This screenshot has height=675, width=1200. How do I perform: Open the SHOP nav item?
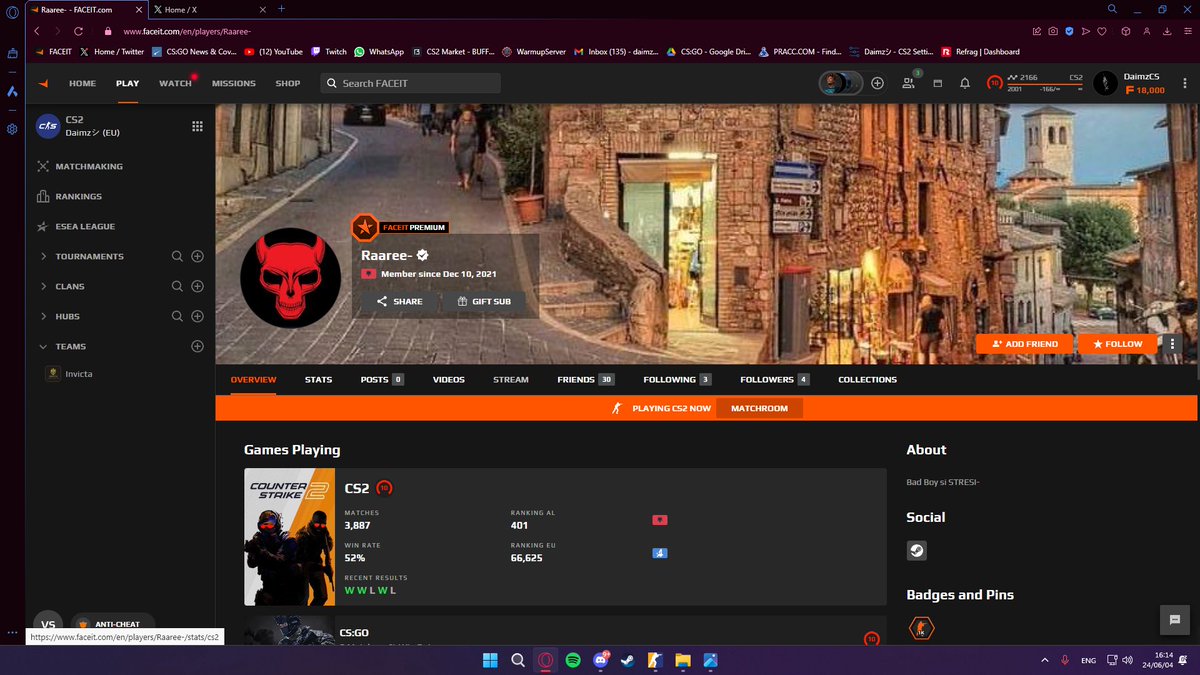point(288,83)
